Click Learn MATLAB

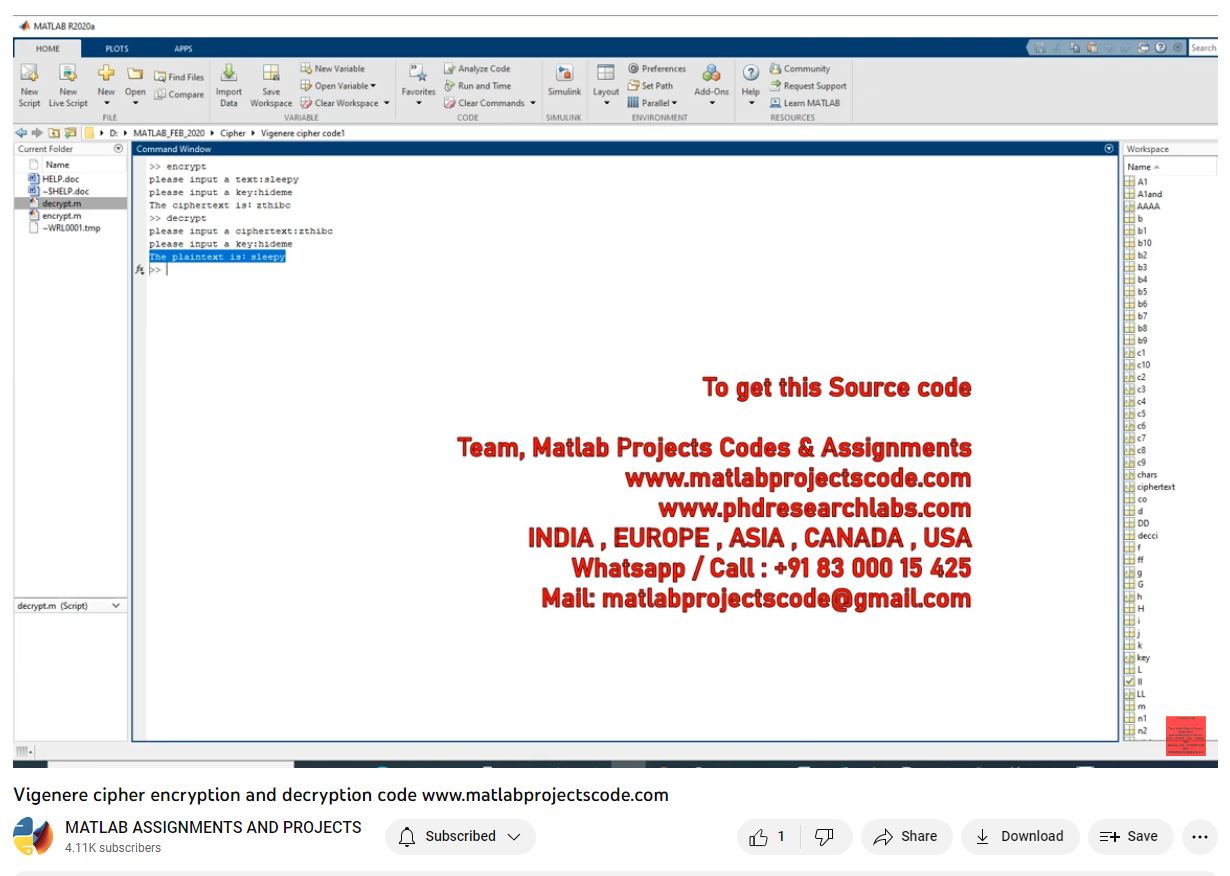805,103
